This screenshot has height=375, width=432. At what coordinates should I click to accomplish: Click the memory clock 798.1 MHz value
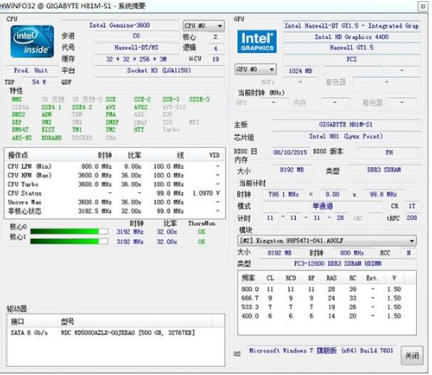tap(283, 194)
